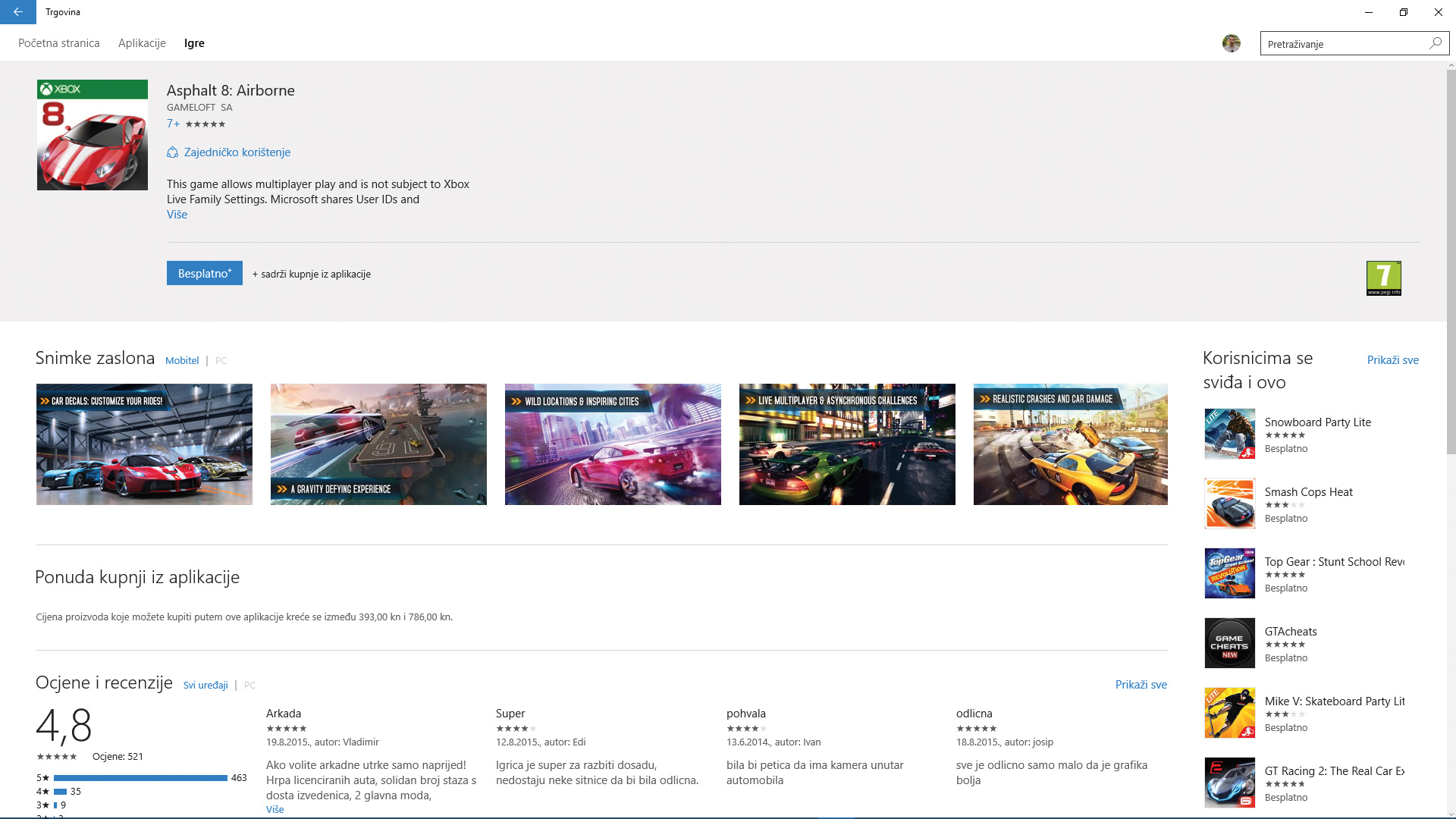Open GTACheats title text
This screenshot has height=819, width=1456.
(x=1290, y=632)
